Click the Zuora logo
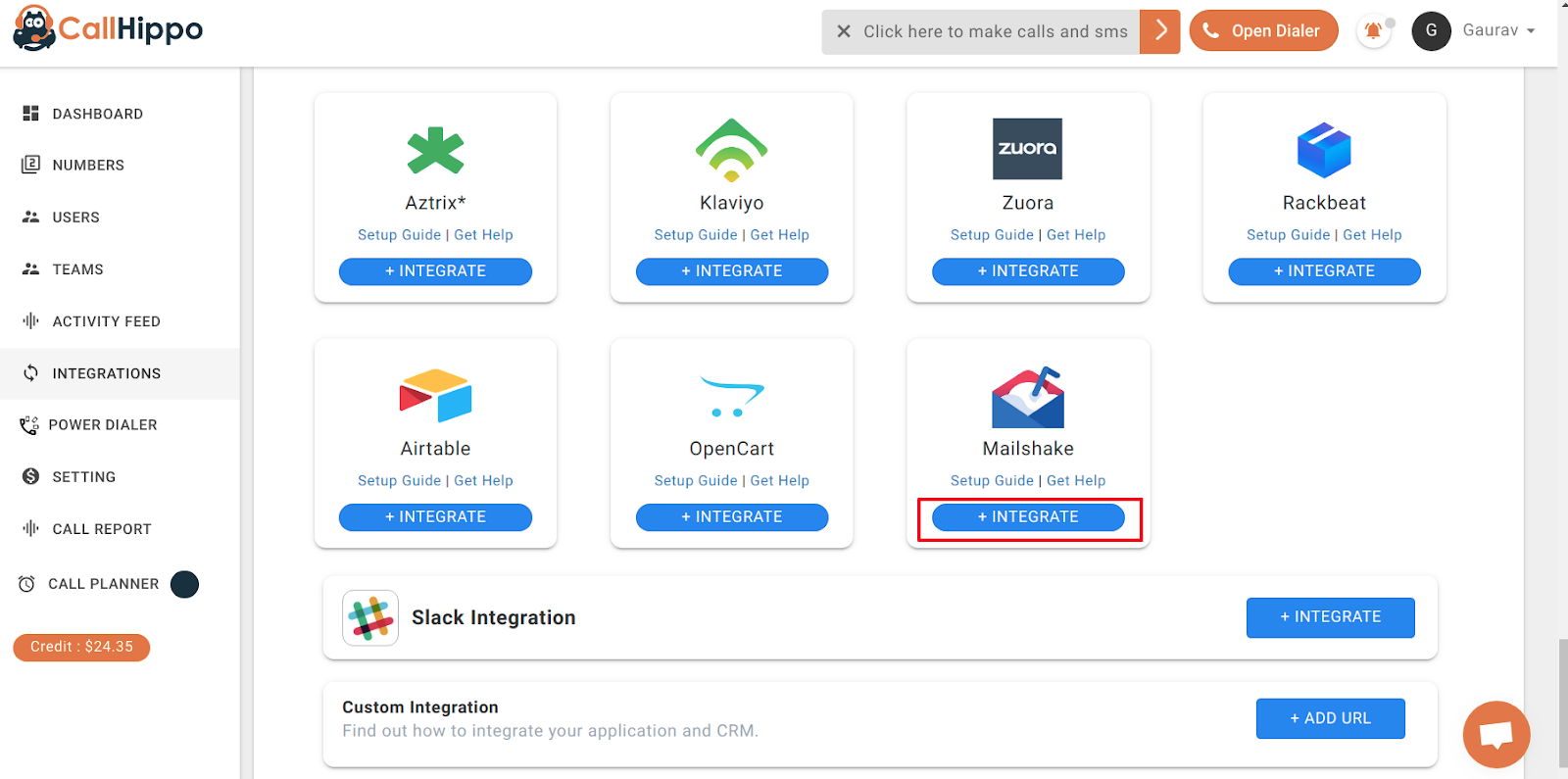This screenshot has height=779, width=1568. 1027,149
